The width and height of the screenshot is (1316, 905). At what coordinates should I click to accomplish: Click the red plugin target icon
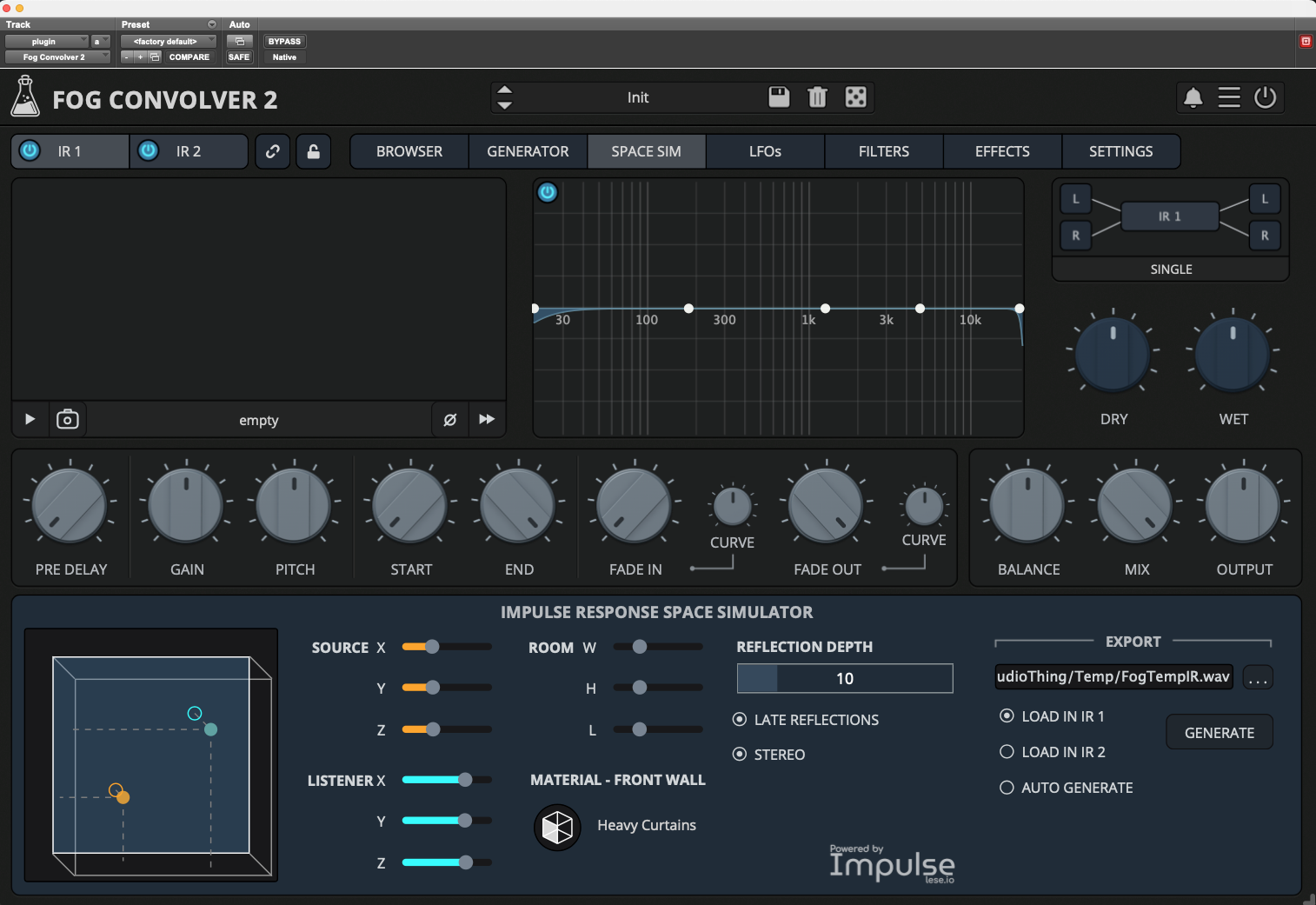pyautogui.click(x=1306, y=41)
